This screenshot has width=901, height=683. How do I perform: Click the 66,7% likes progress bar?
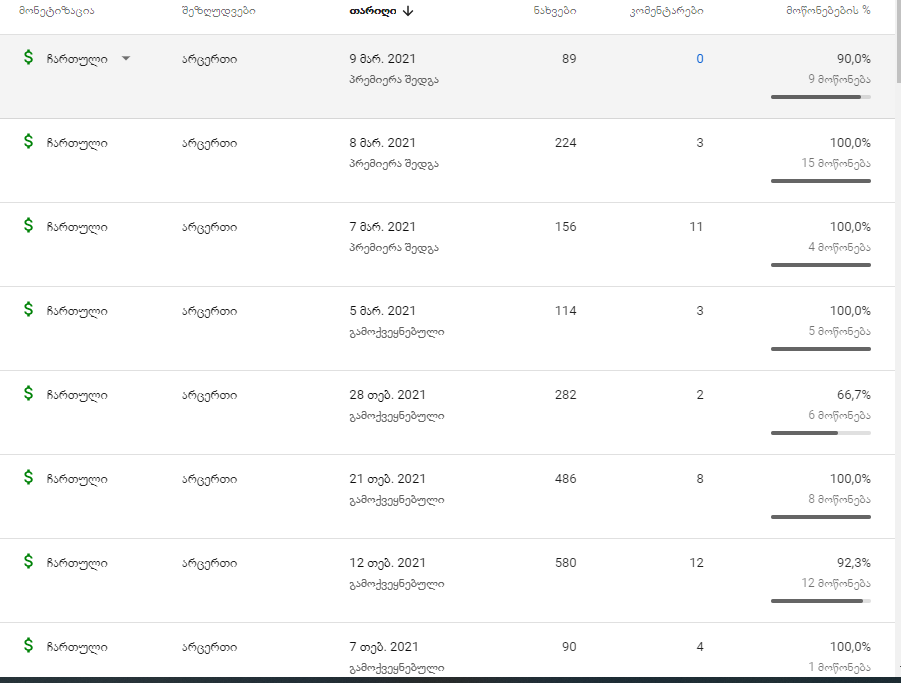pos(820,433)
